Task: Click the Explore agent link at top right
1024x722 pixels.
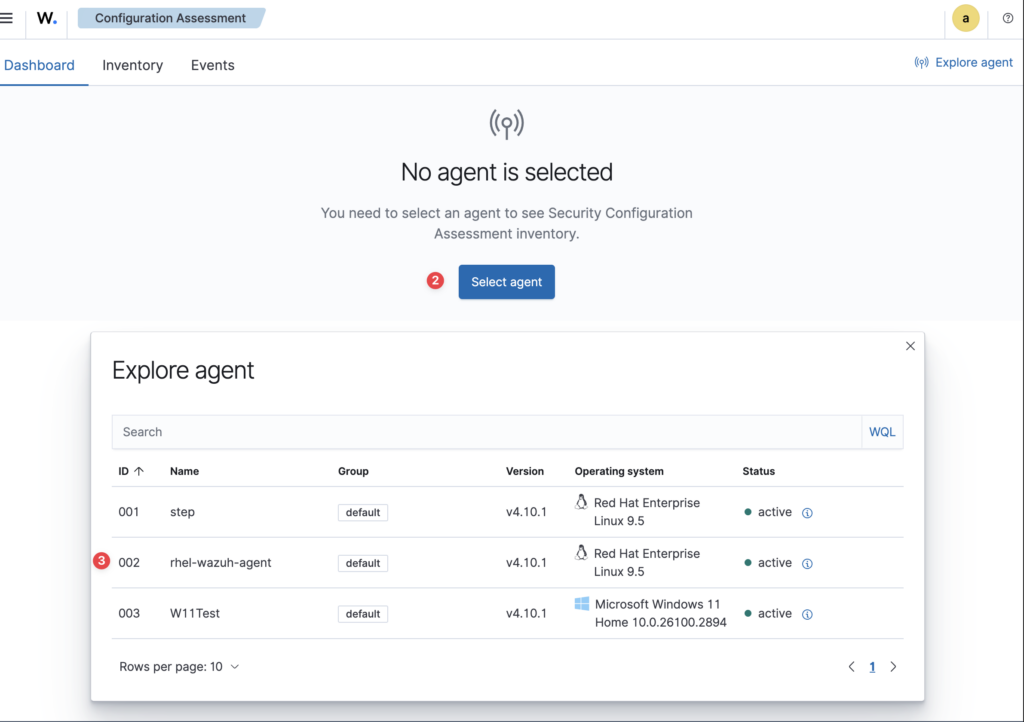Action: 964,63
